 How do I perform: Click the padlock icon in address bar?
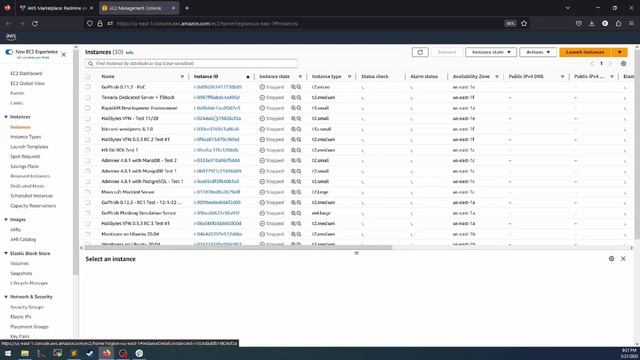(x=100, y=24)
